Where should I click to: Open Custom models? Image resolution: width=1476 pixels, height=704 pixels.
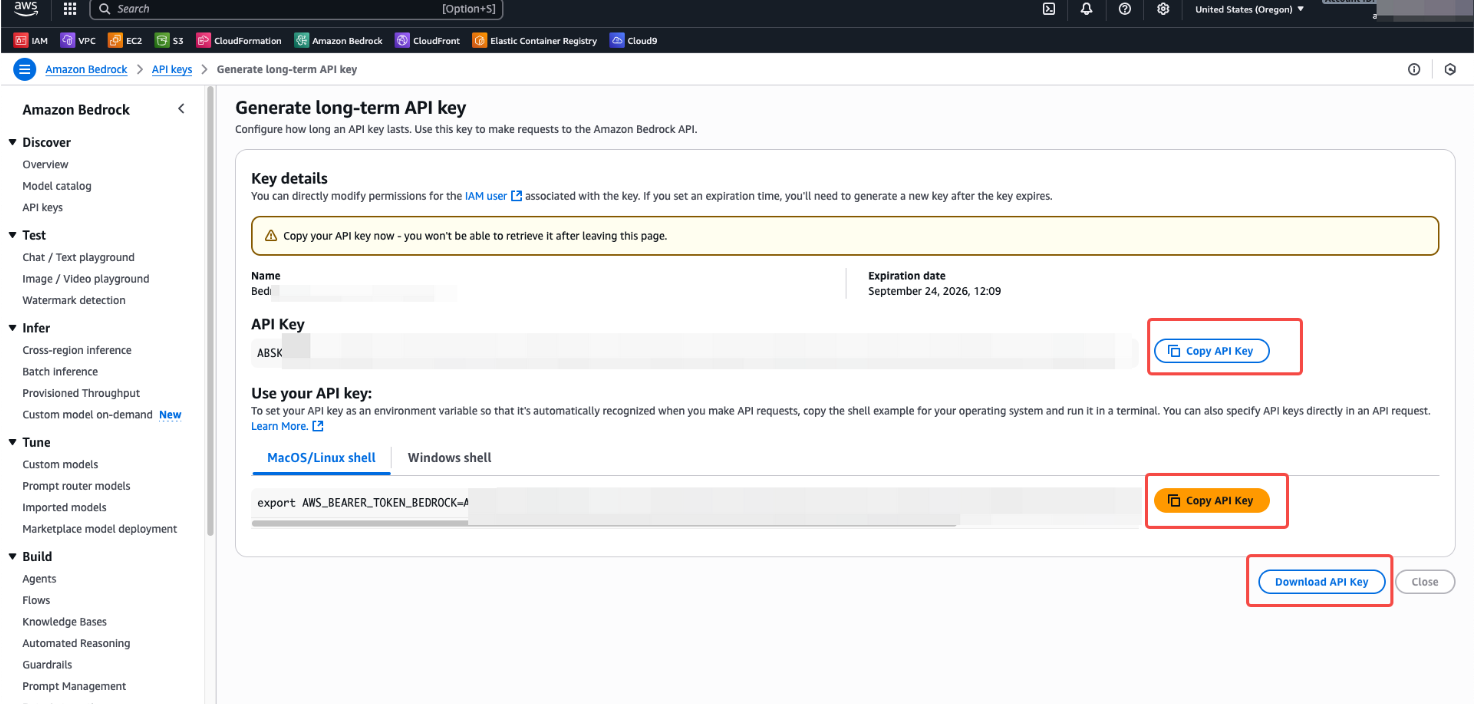pyautogui.click(x=60, y=464)
